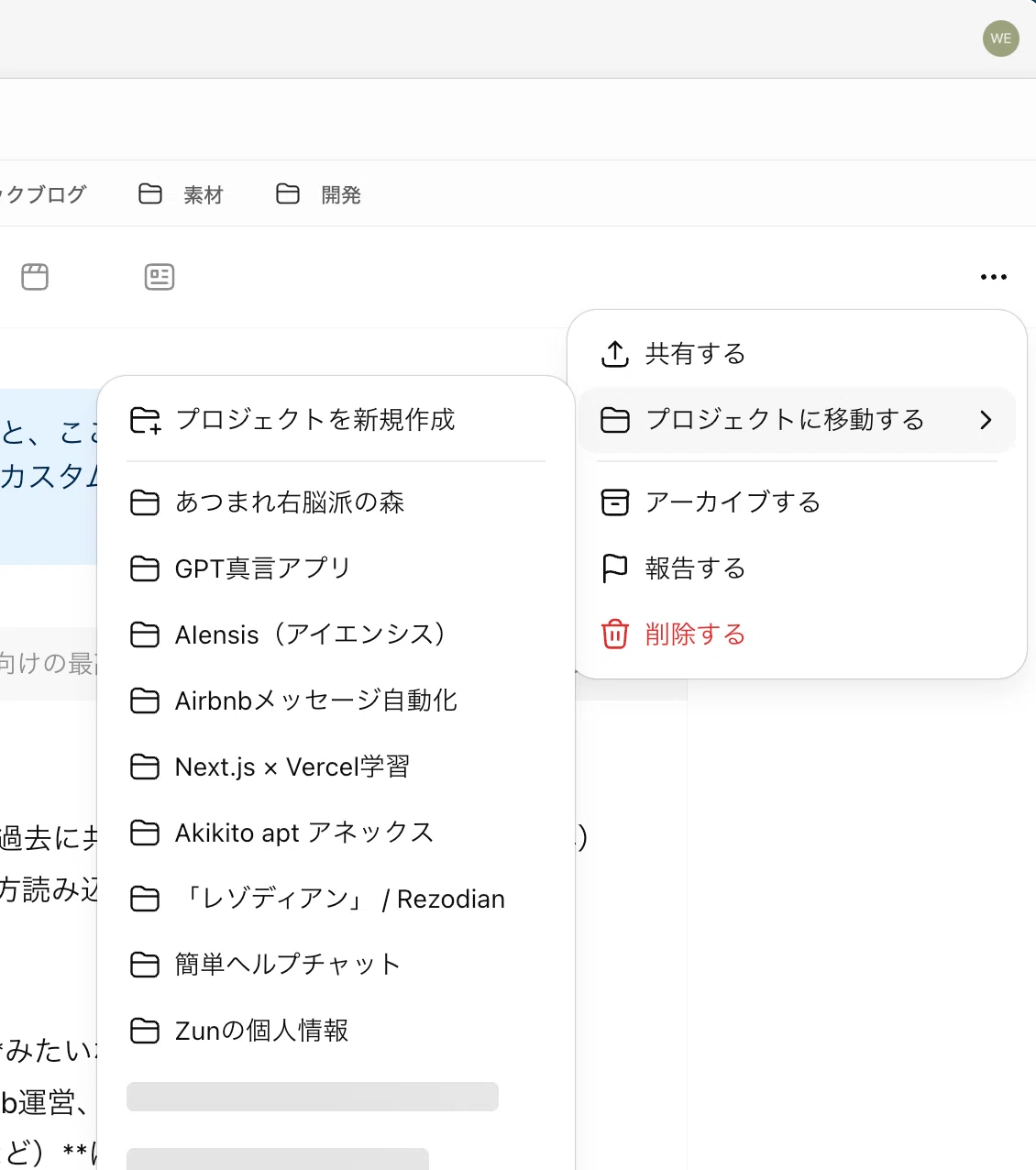Click the flag icon next to 報告する
The width and height of the screenshot is (1036, 1170).
pyautogui.click(x=614, y=568)
